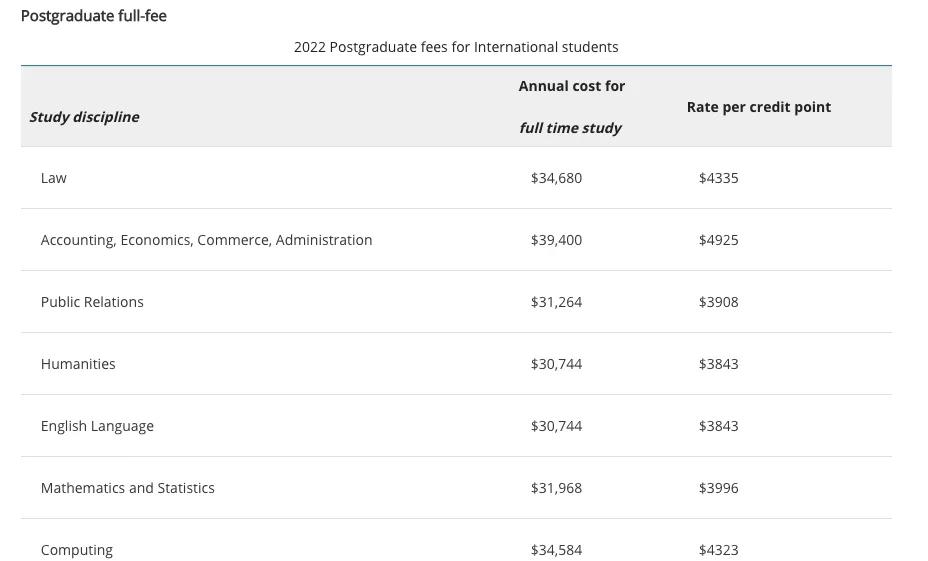Click the $4335 rate for Law
This screenshot has width=928, height=561.
718,178
